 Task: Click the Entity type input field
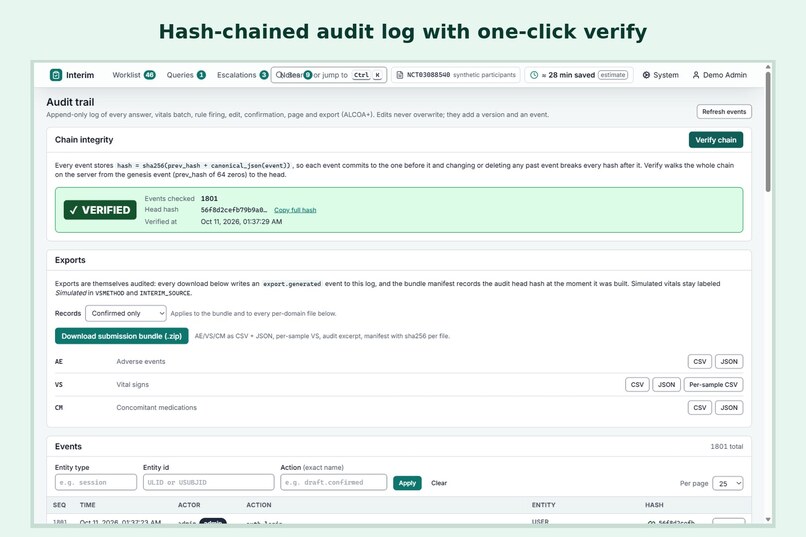tap(96, 483)
